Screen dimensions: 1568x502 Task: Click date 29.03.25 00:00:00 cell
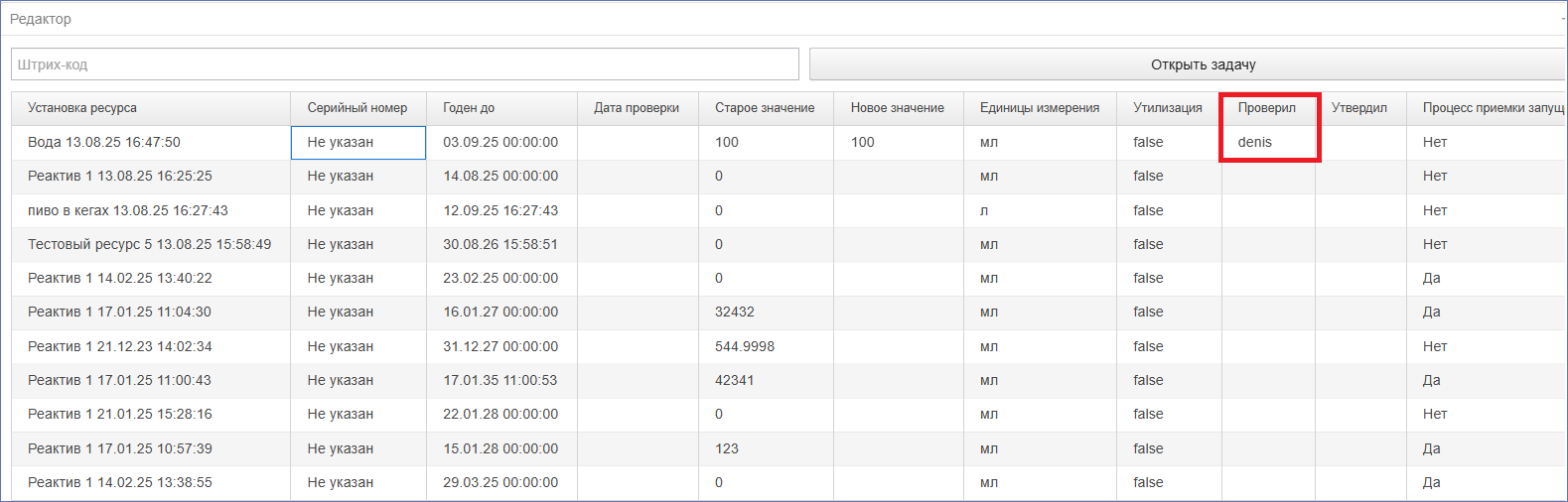[501, 482]
